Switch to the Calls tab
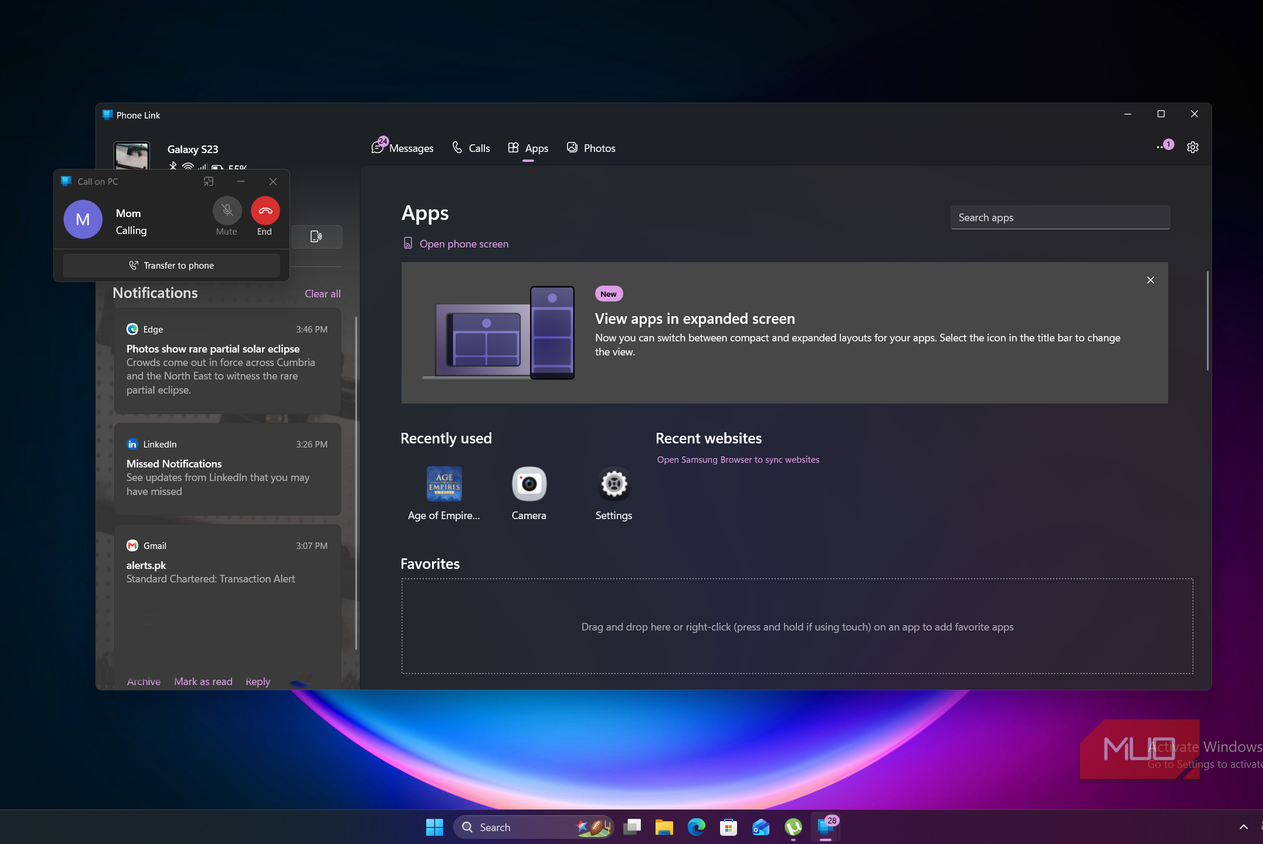 coord(470,148)
